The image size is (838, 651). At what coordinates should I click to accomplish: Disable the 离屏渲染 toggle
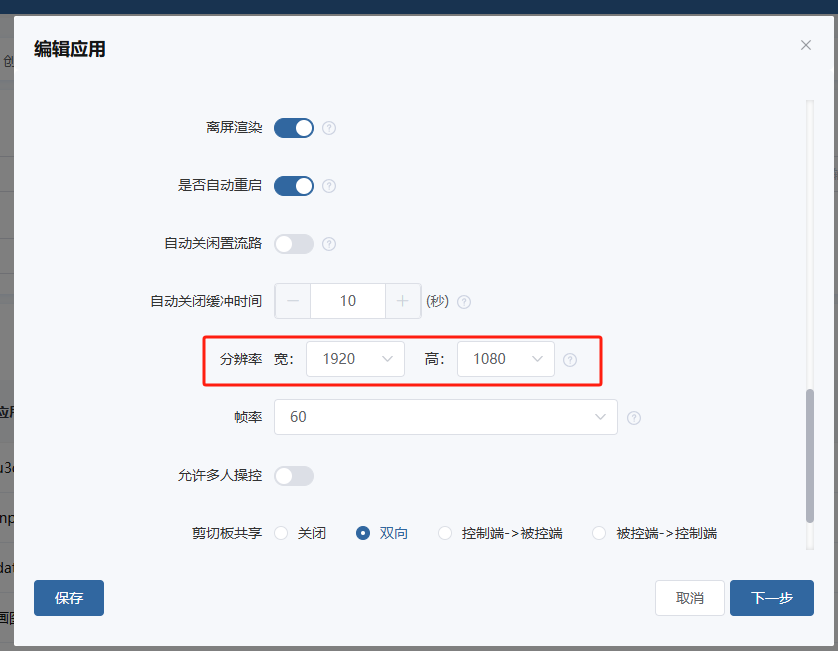pyautogui.click(x=293, y=128)
